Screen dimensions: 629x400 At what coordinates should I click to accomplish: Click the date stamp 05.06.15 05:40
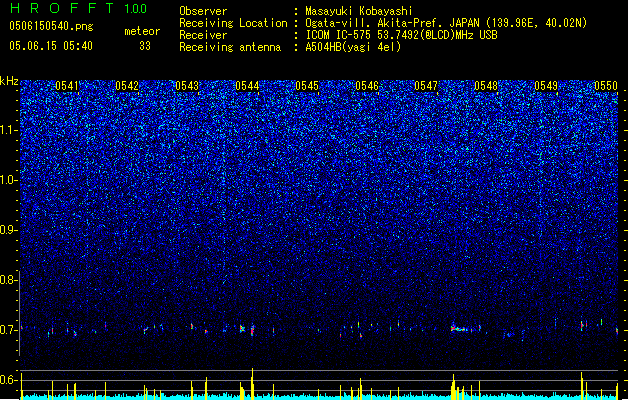(x=51, y=46)
